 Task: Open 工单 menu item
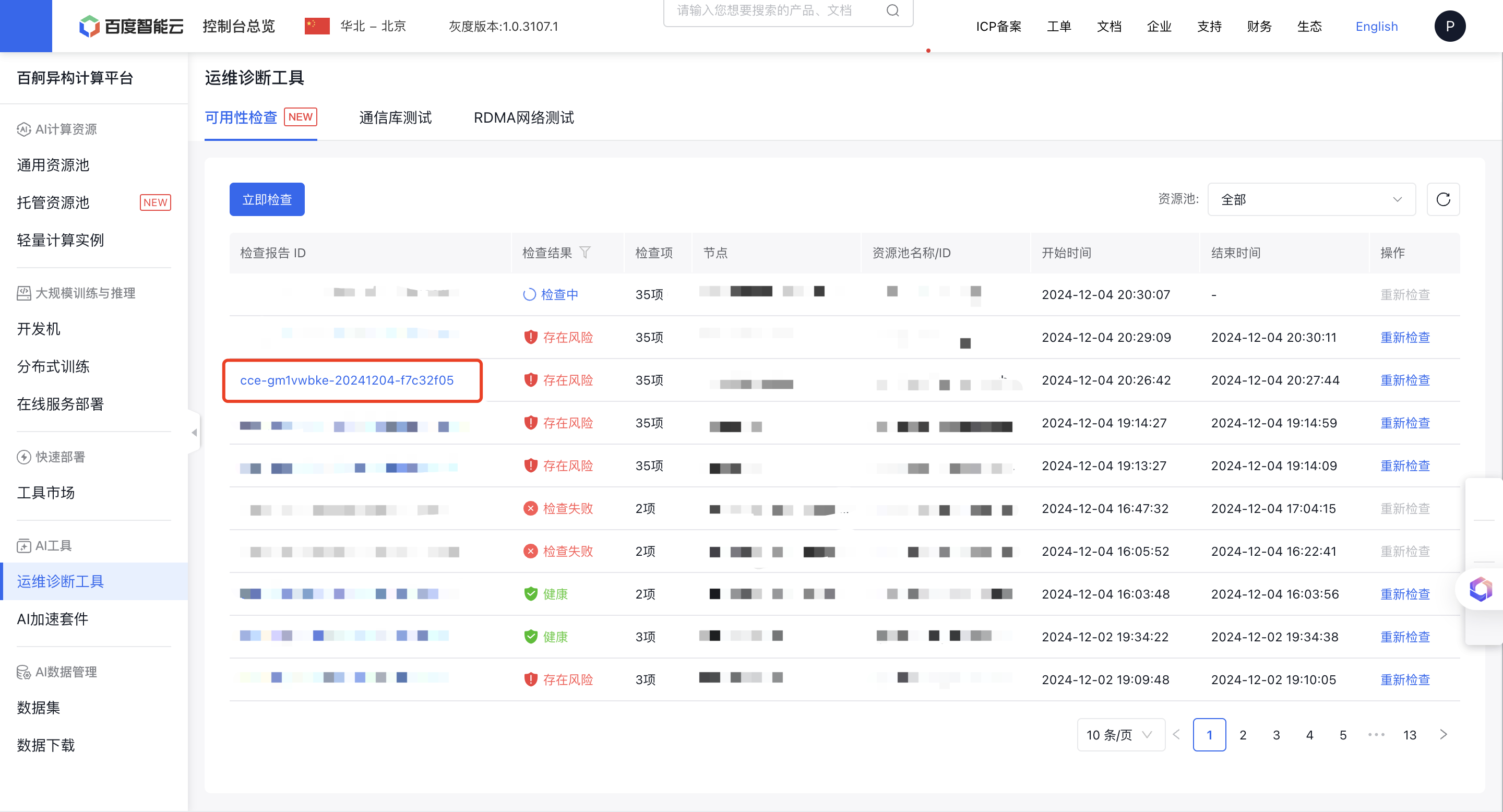[x=1059, y=26]
